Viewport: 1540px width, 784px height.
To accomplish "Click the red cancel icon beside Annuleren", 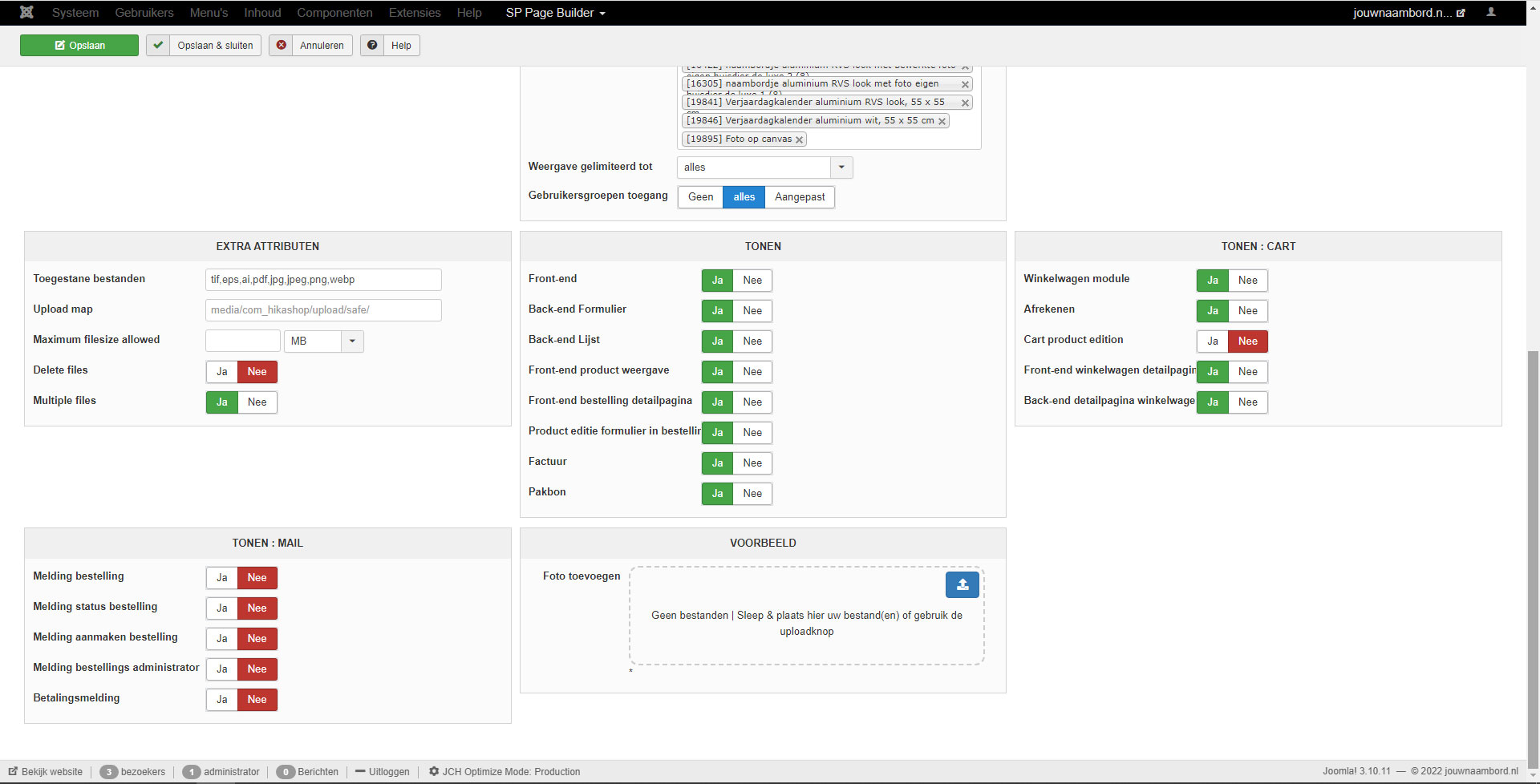I will (281, 46).
